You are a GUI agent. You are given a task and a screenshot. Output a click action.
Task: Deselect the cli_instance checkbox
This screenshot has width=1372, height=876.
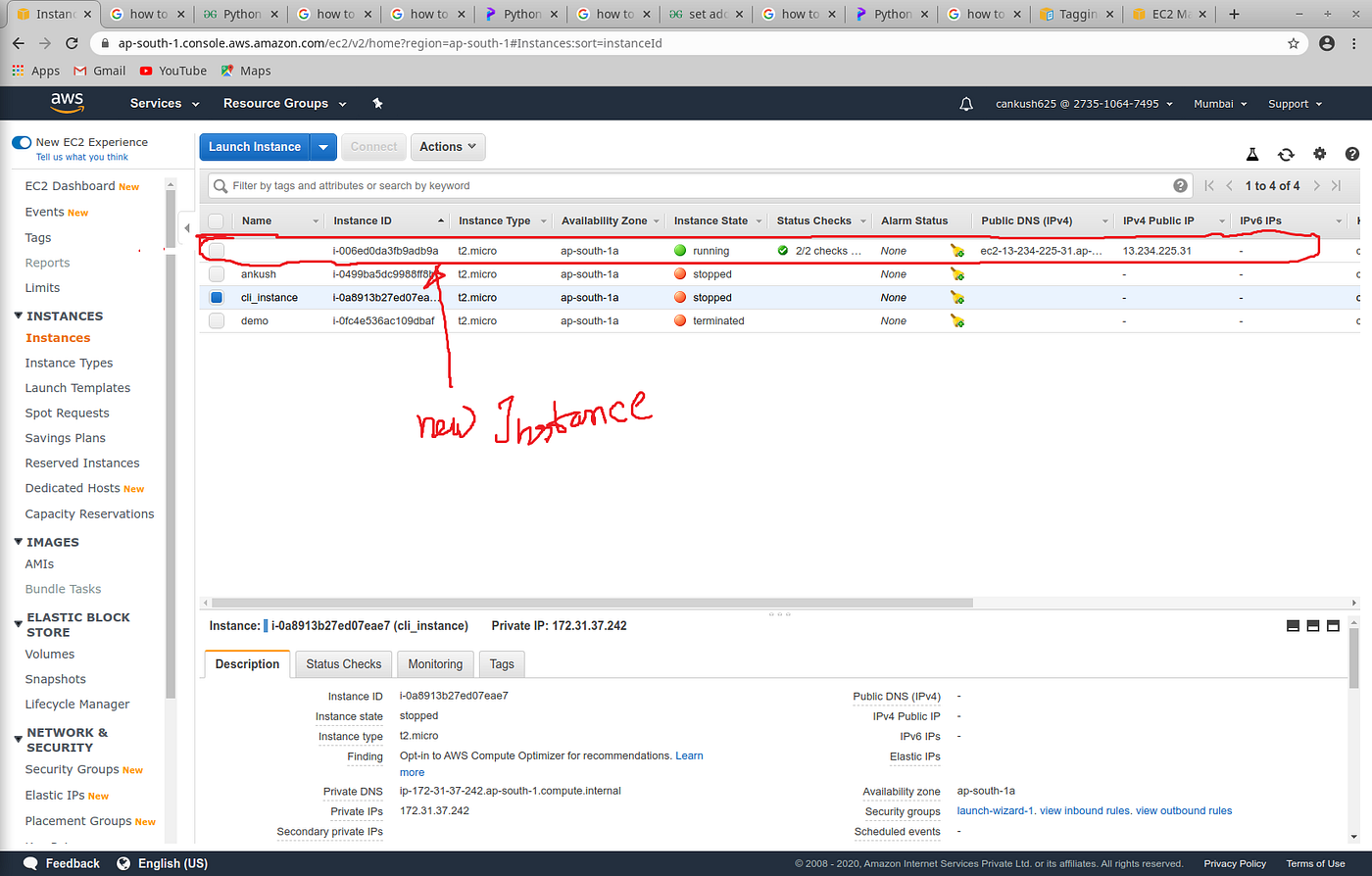[x=217, y=297]
